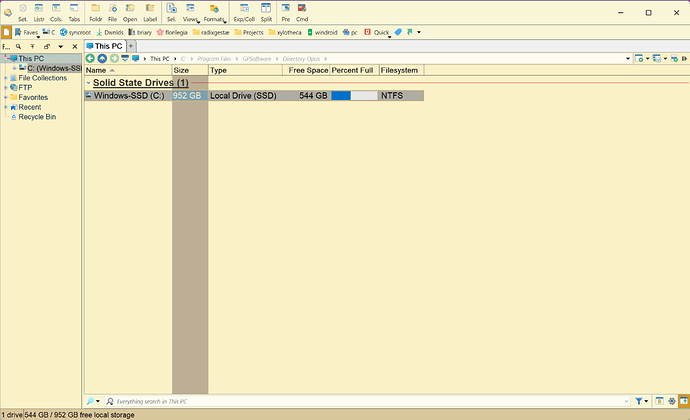Select Recycle Bin in the folder tree
Viewport: 690px width, 420px height.
tap(39, 117)
